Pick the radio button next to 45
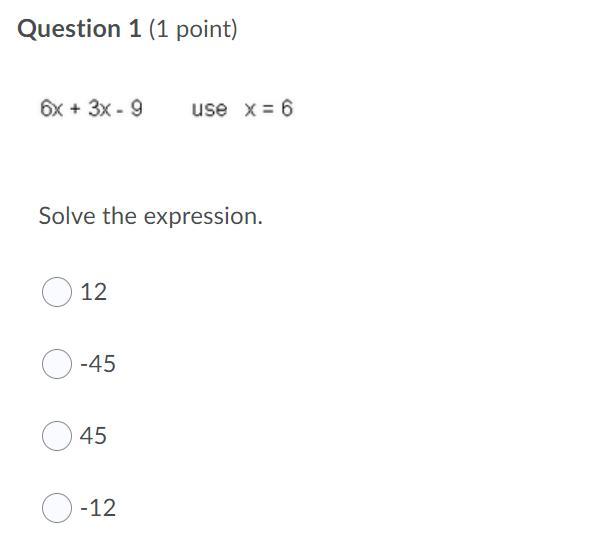The image size is (615, 557). (x=57, y=436)
